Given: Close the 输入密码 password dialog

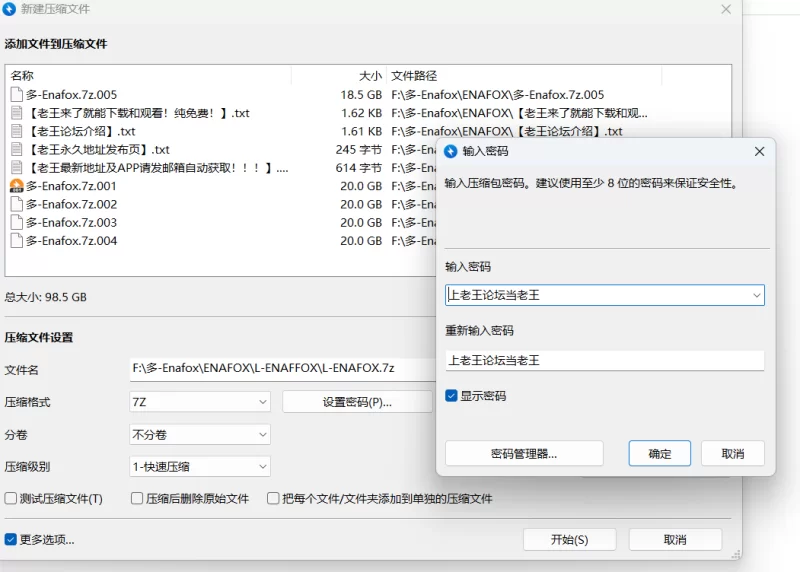Looking at the screenshot, I should click(x=759, y=151).
